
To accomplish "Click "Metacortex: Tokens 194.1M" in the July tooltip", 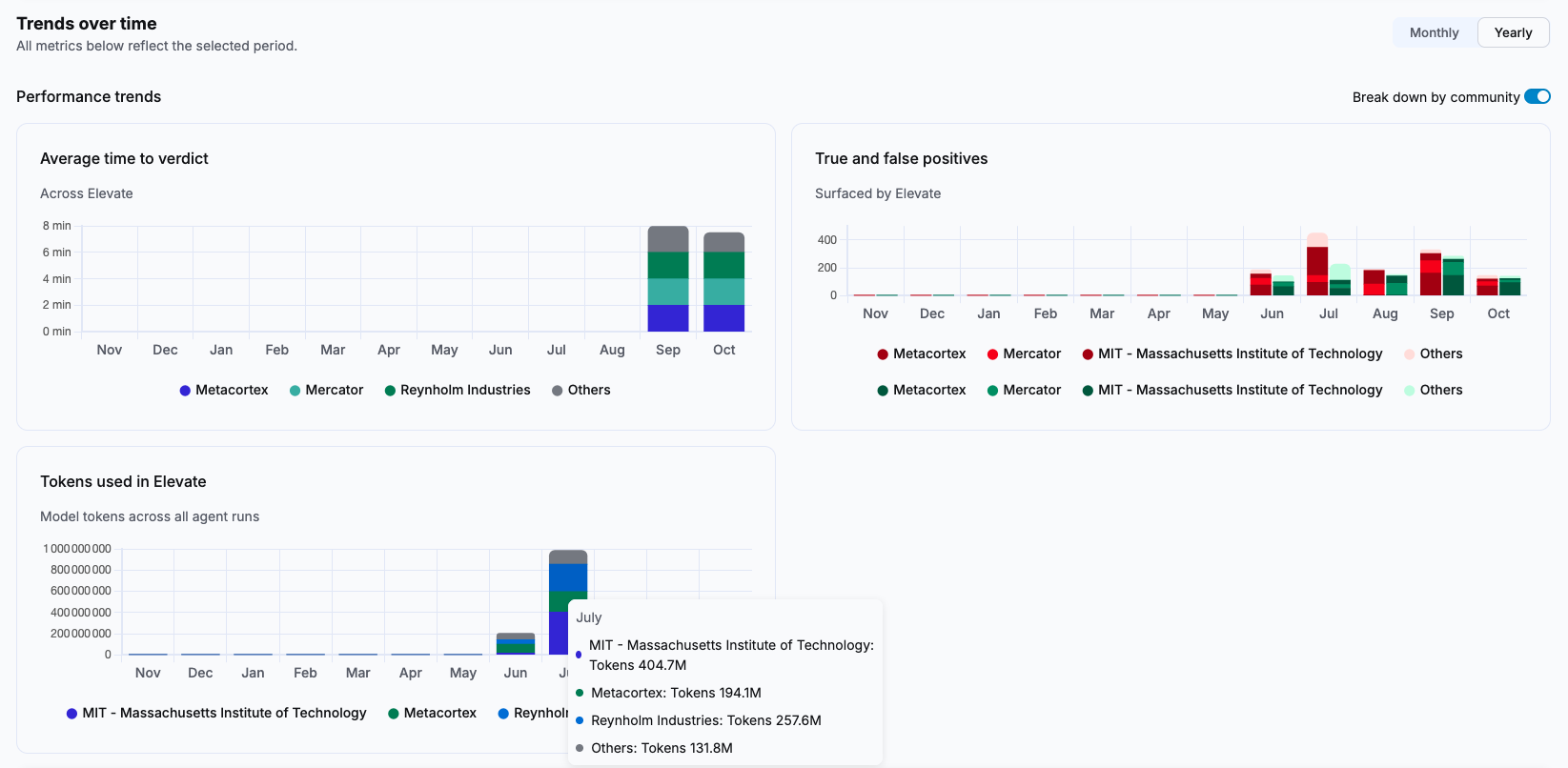I will click(676, 693).
